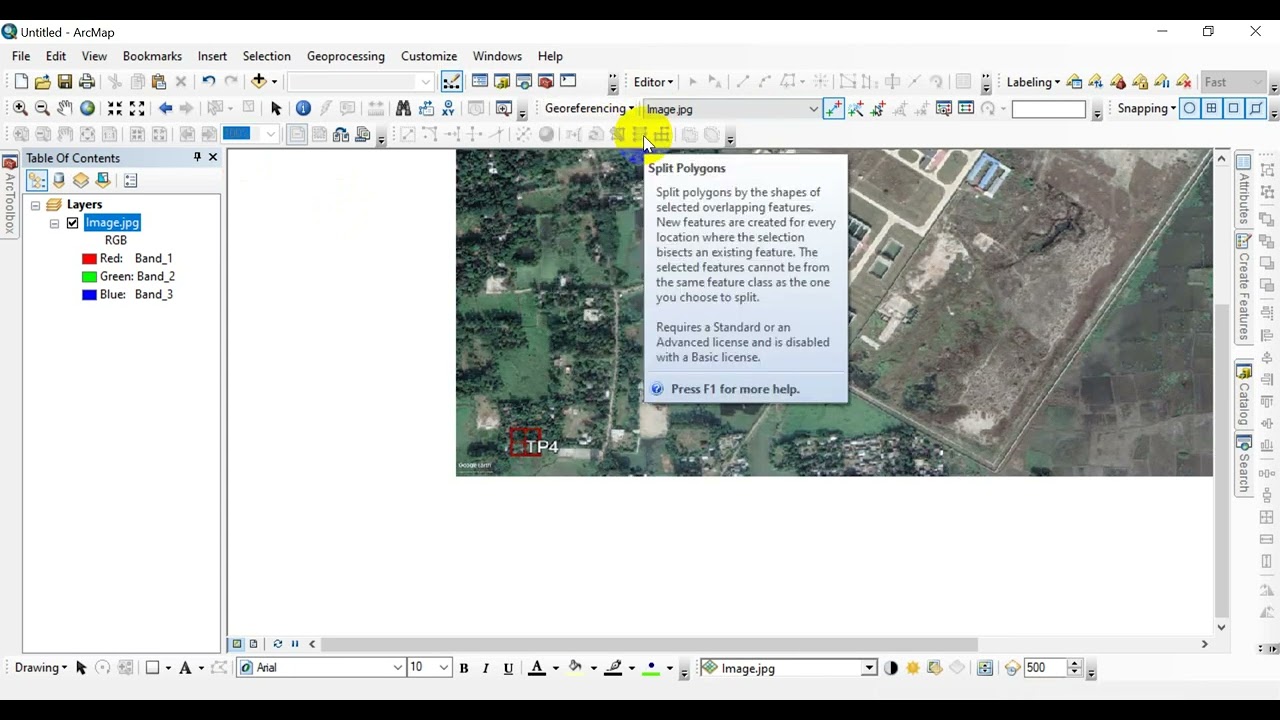Select the Blue: Band_3 color swatch

89,294
